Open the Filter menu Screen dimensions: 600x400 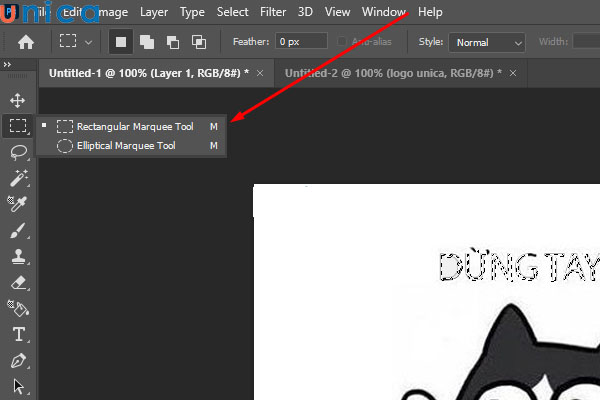pos(273,12)
